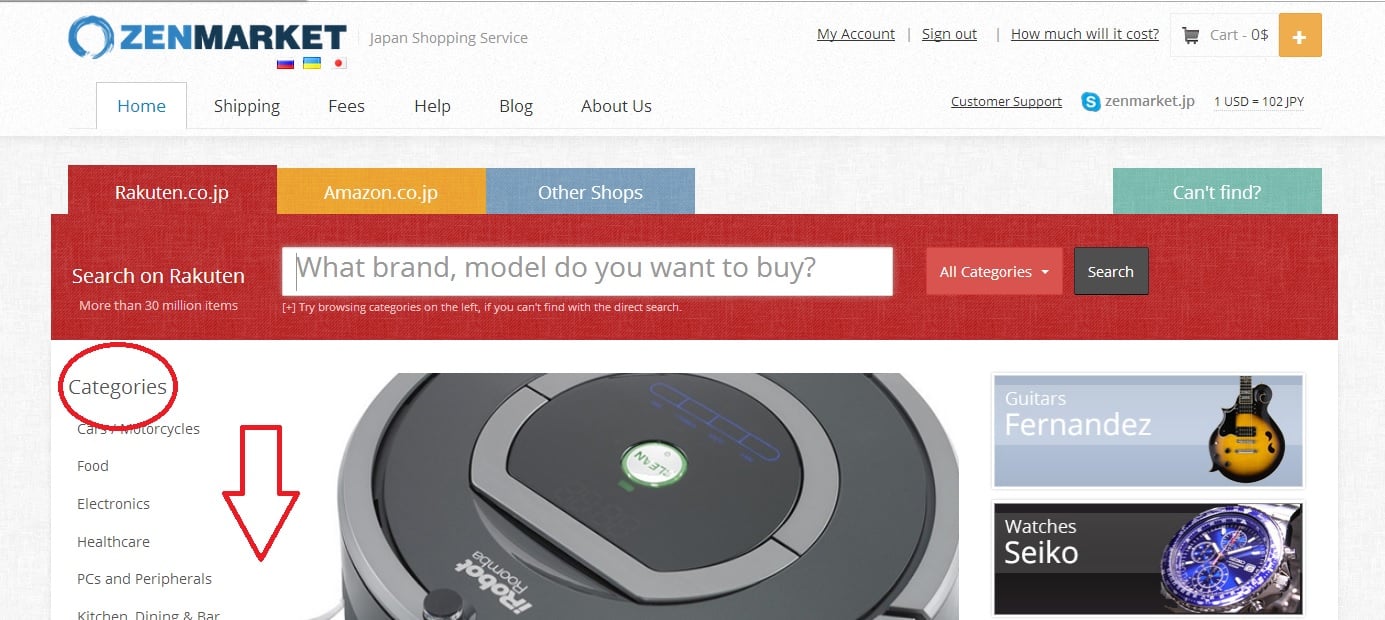Open About Us page
The image size is (1385, 620).
point(616,106)
